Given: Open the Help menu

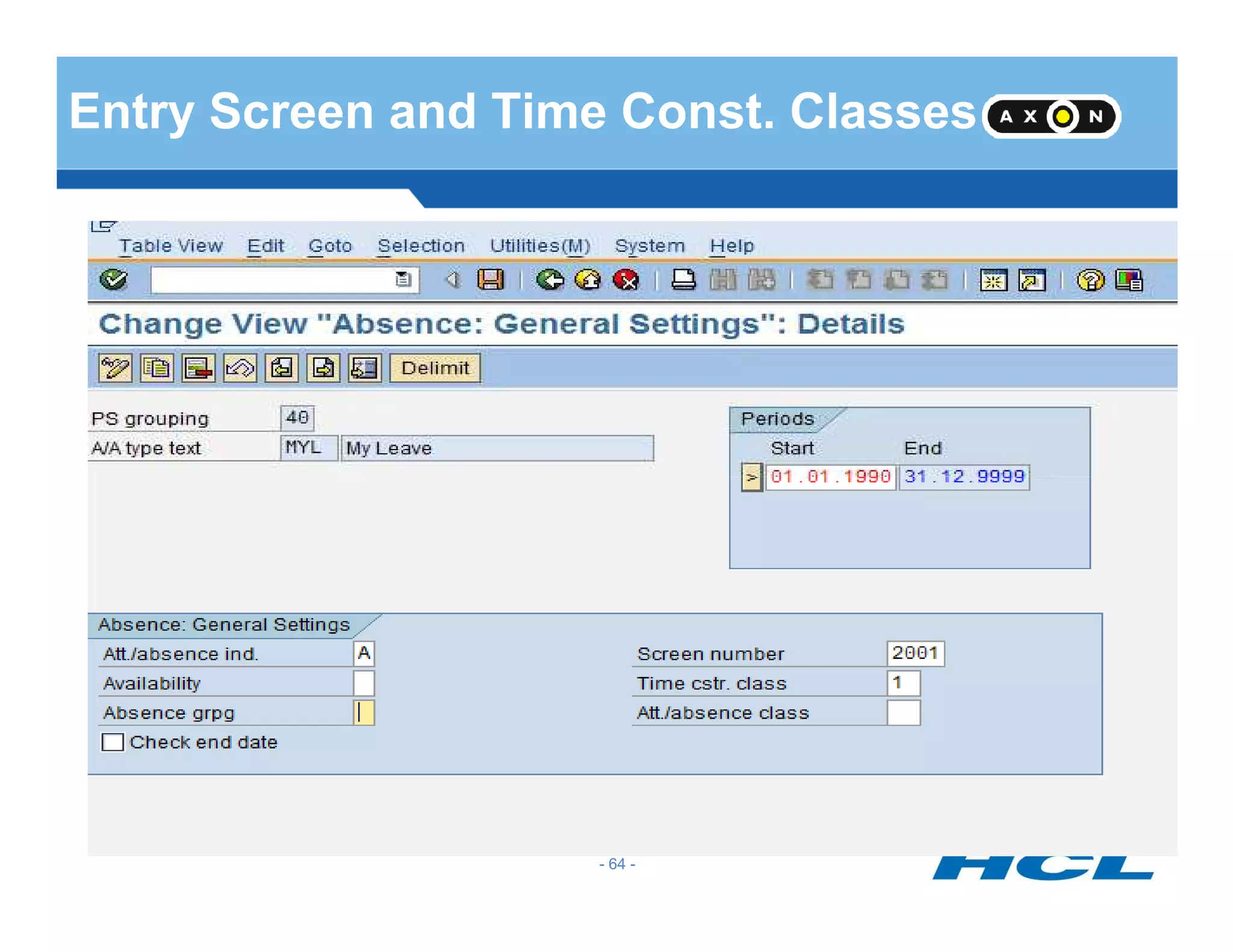Looking at the screenshot, I should coord(731,246).
